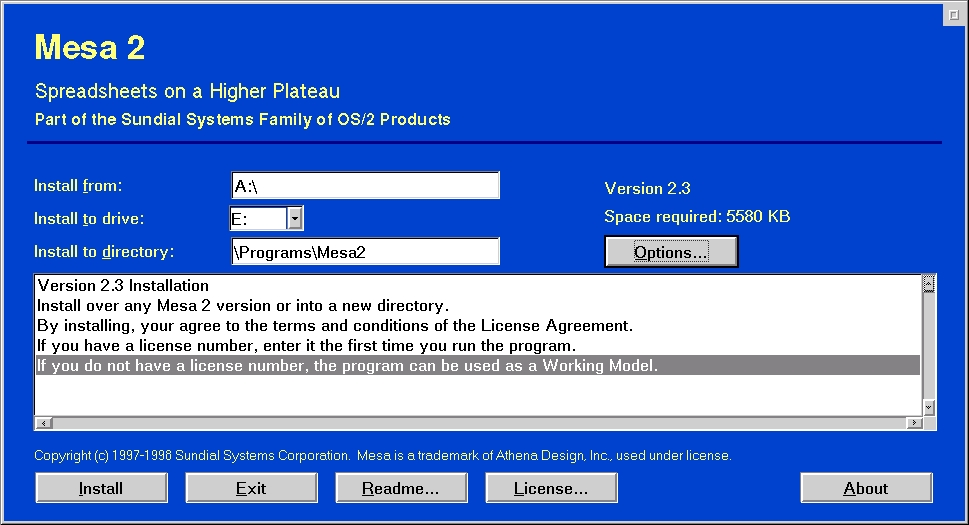This screenshot has height=525, width=969.
Task: Select 'Install over any Mesa 2 version' line
Action: 478,306
